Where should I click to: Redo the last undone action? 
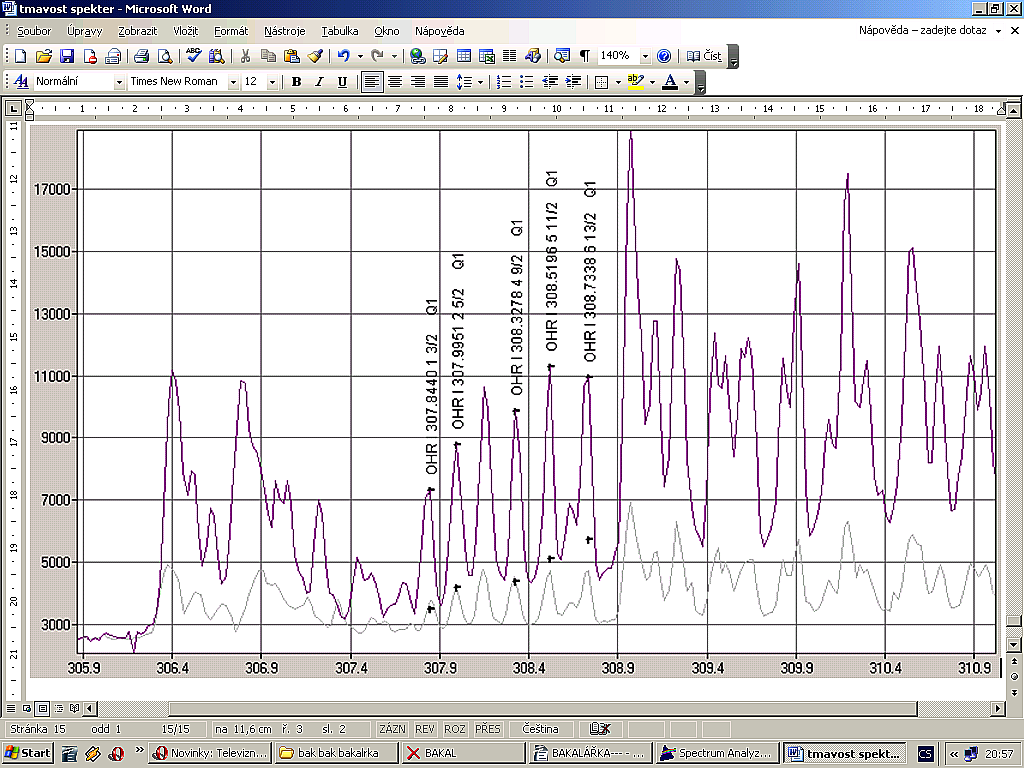377,56
